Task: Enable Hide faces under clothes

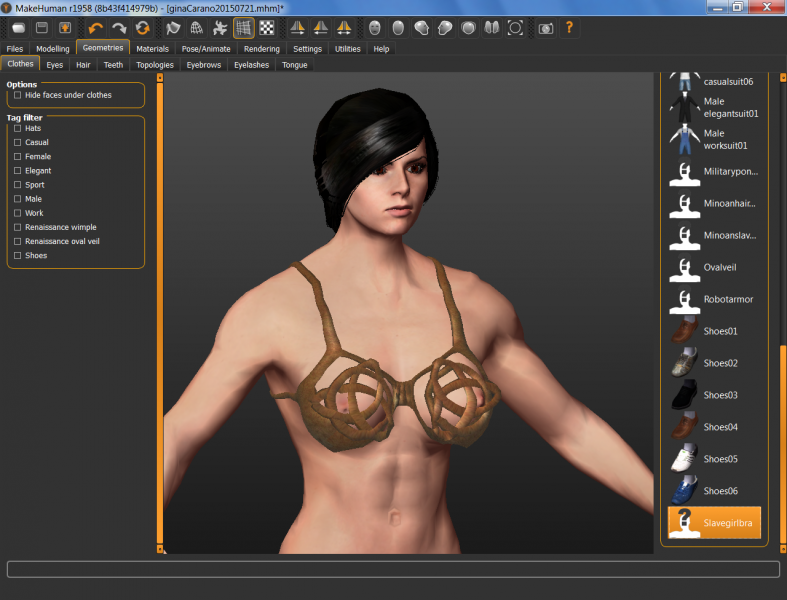Action: pos(18,95)
